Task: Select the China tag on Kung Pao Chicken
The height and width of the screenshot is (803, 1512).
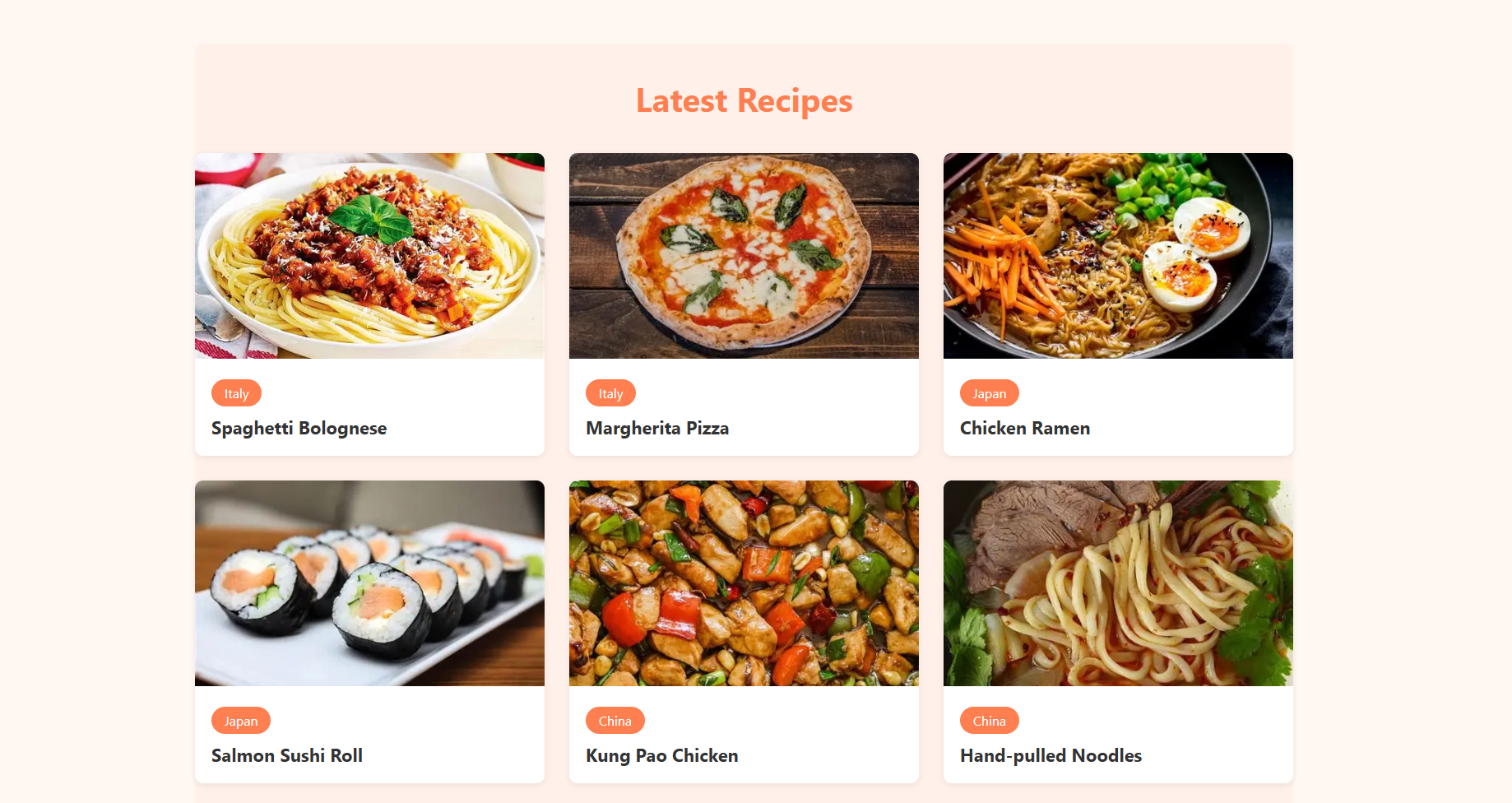Action: [615, 721]
